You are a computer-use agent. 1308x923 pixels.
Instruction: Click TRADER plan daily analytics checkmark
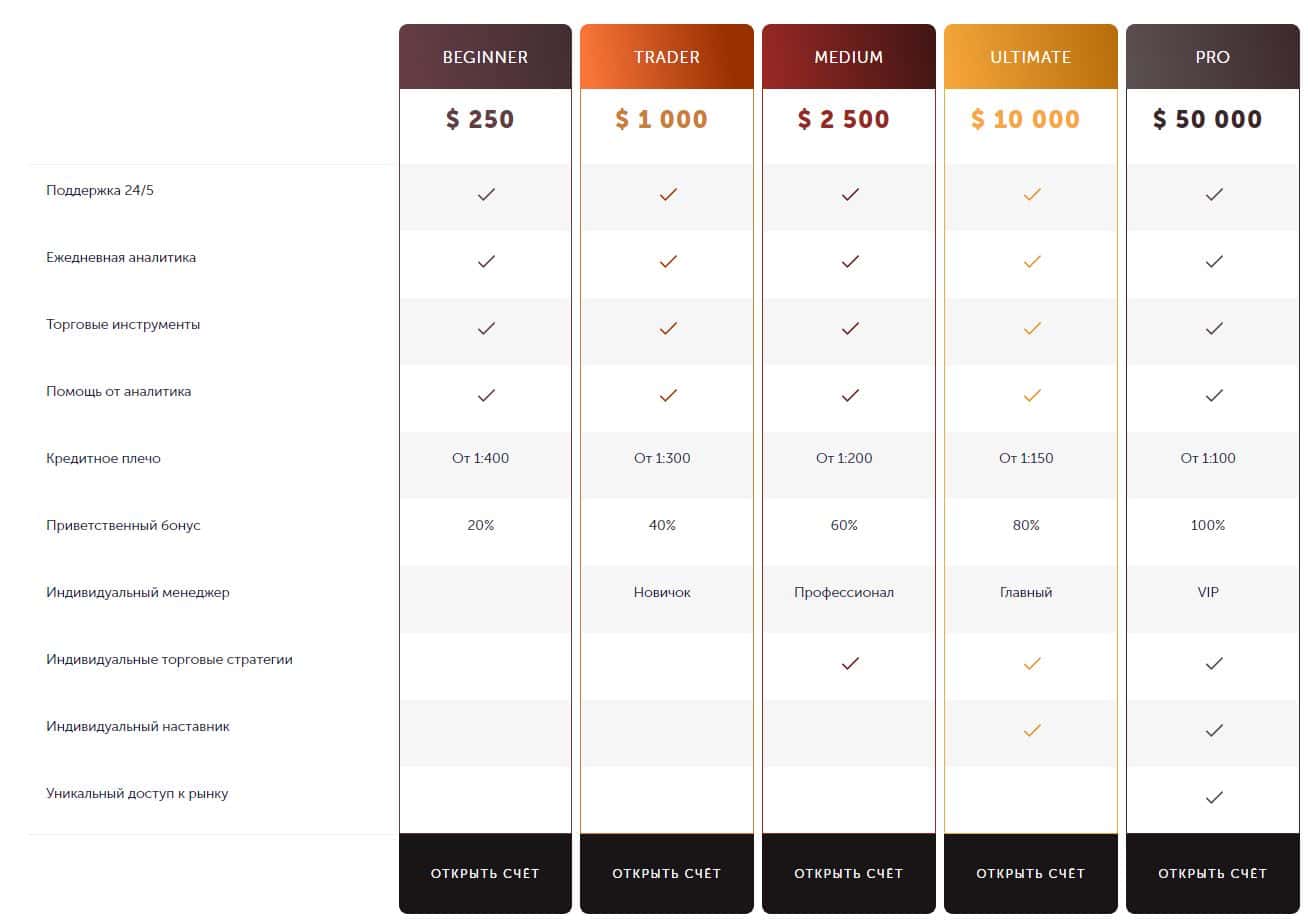pyautogui.click(x=668, y=262)
